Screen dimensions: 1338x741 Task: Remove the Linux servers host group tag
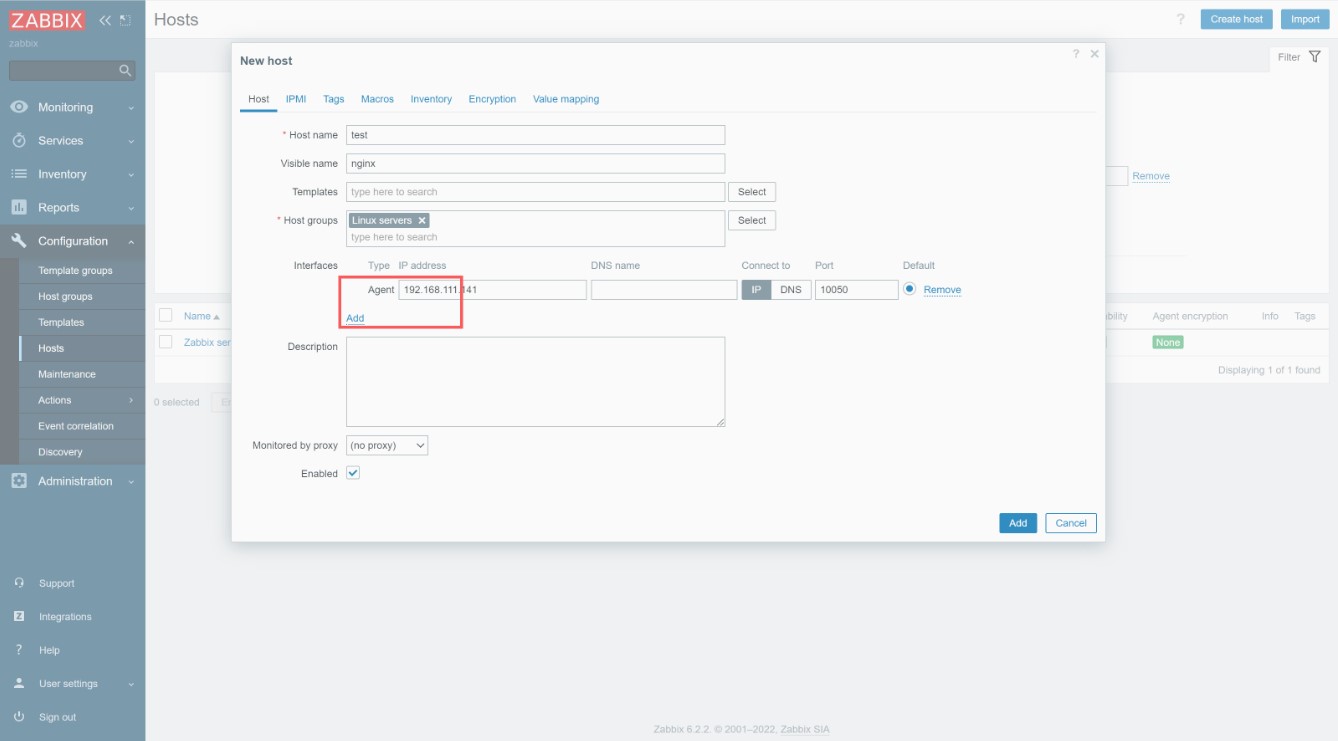(422, 220)
